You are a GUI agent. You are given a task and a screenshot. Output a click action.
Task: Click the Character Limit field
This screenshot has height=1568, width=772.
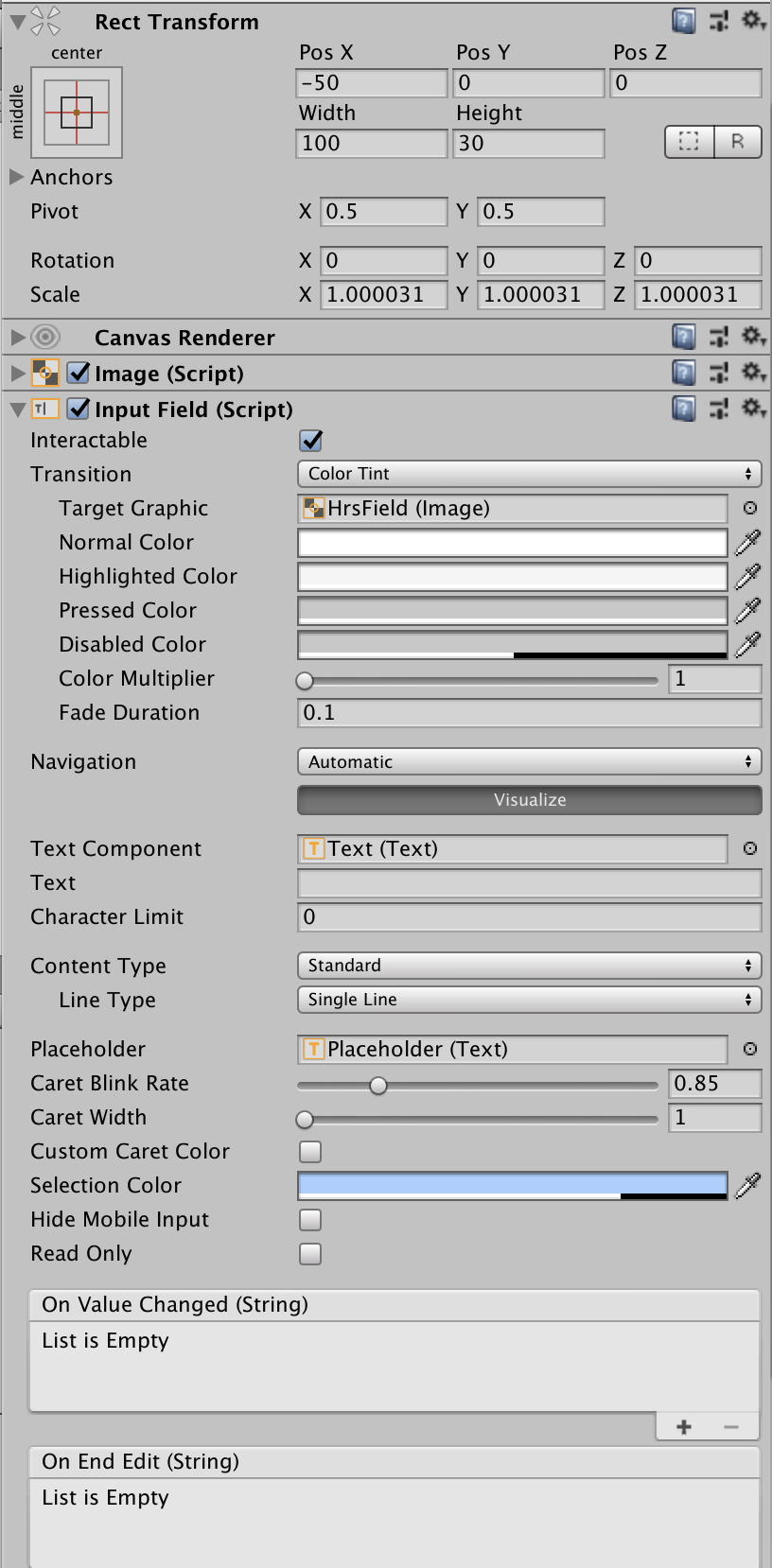coord(529,916)
